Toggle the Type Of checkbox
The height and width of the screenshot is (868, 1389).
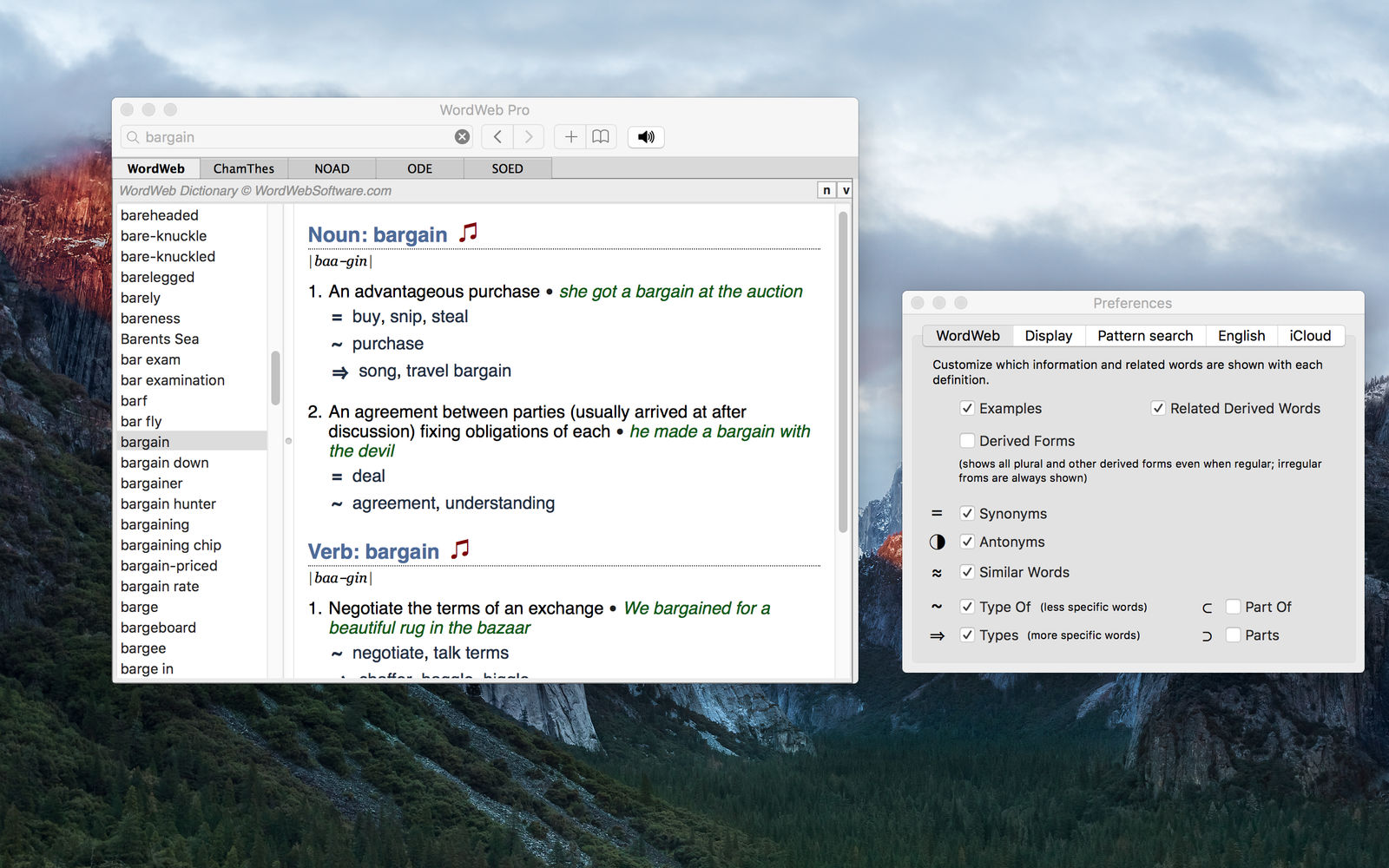(x=967, y=607)
